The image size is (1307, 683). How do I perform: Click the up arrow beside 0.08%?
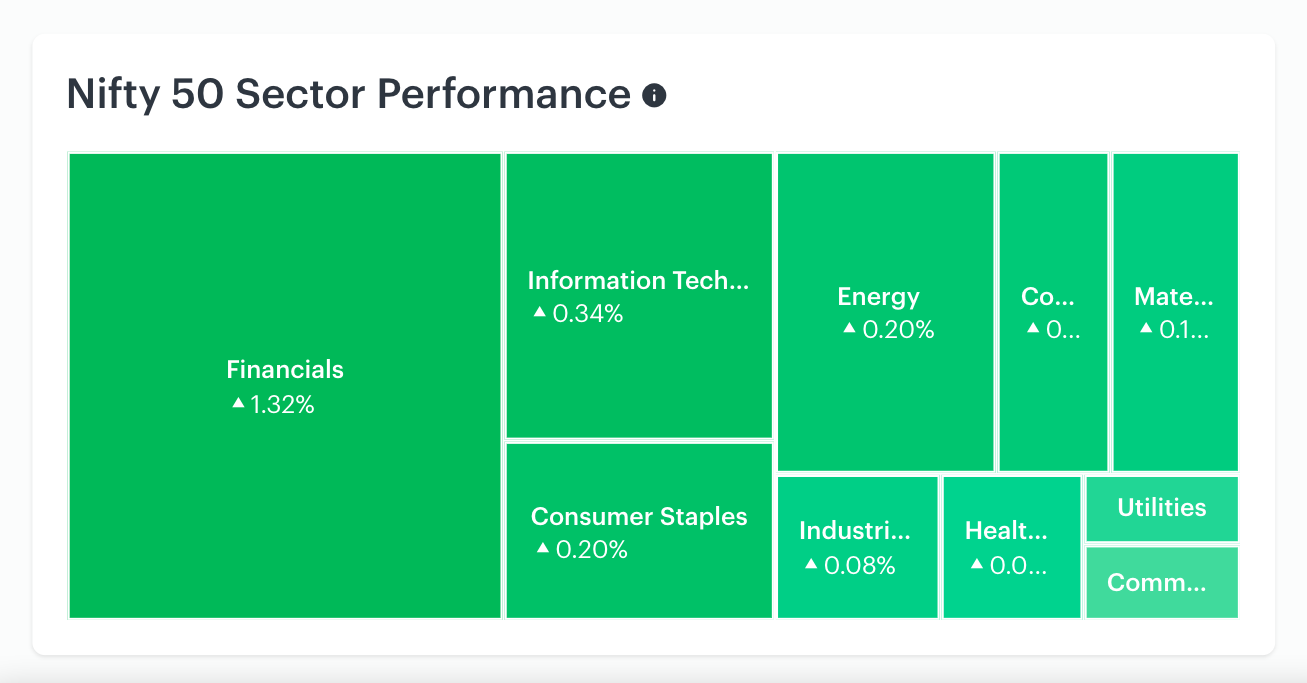[811, 564]
